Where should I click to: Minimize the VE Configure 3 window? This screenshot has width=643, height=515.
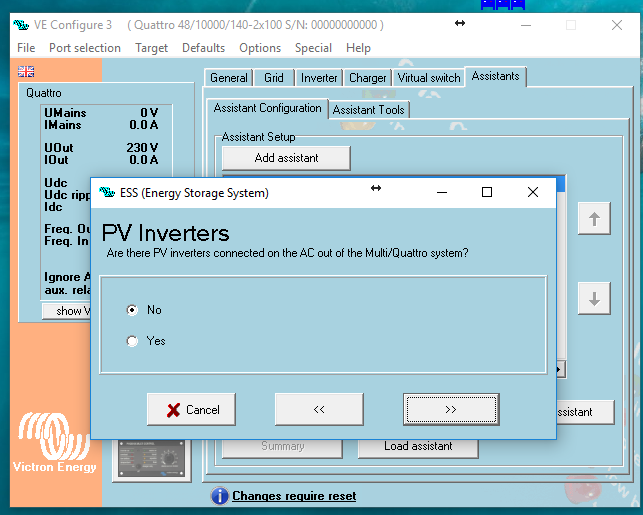click(526, 25)
